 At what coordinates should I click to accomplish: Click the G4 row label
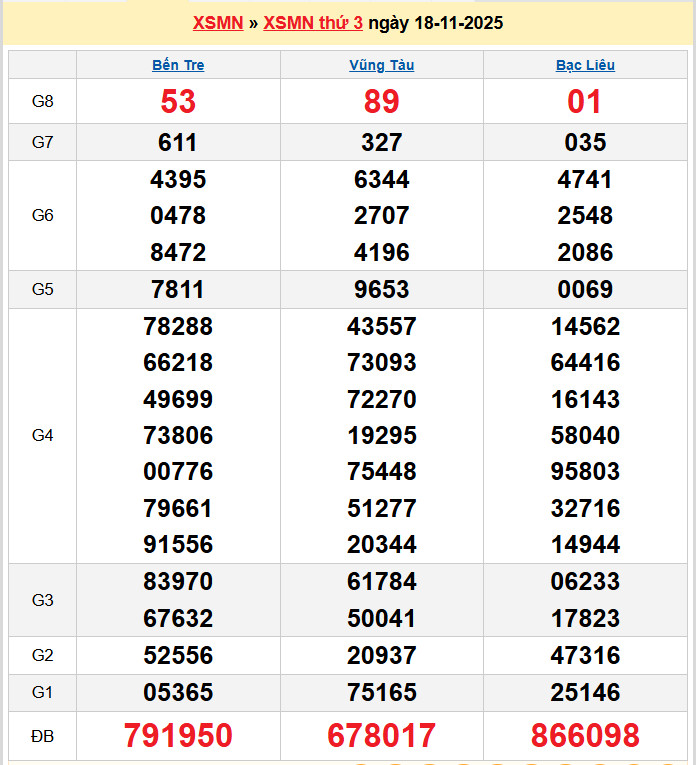point(42,435)
